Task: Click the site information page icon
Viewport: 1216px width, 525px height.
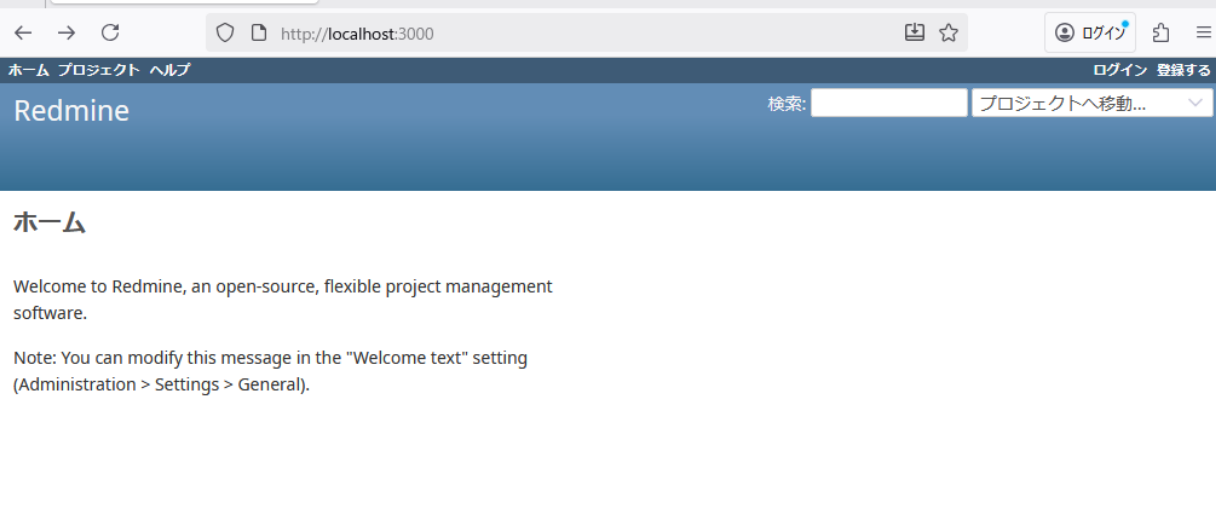Action: [258, 33]
